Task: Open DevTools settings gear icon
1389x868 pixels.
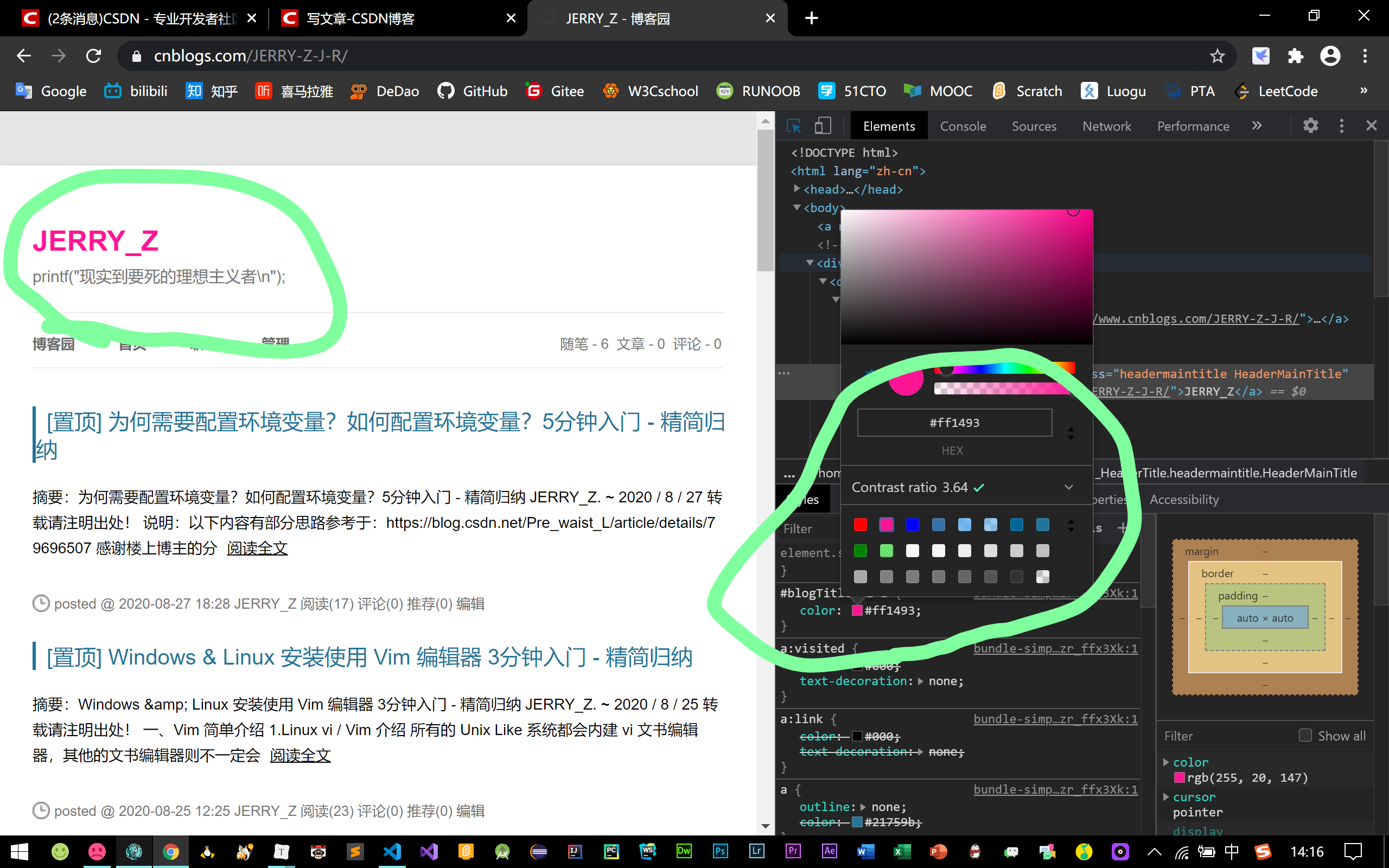Action: [1311, 126]
